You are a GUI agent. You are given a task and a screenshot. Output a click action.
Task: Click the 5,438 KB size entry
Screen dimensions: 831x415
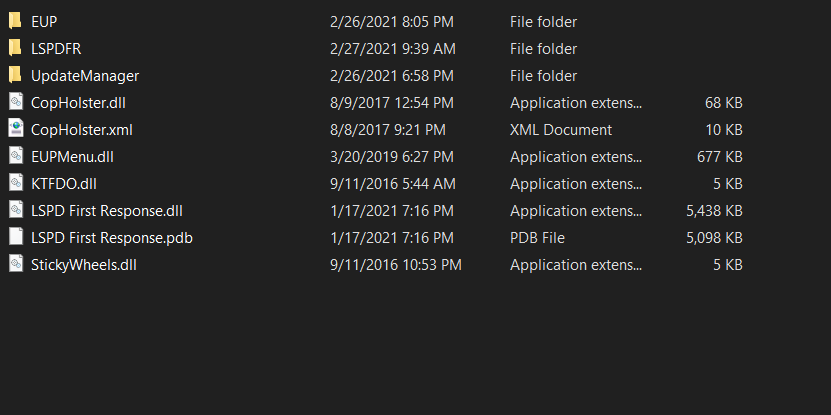tap(713, 211)
